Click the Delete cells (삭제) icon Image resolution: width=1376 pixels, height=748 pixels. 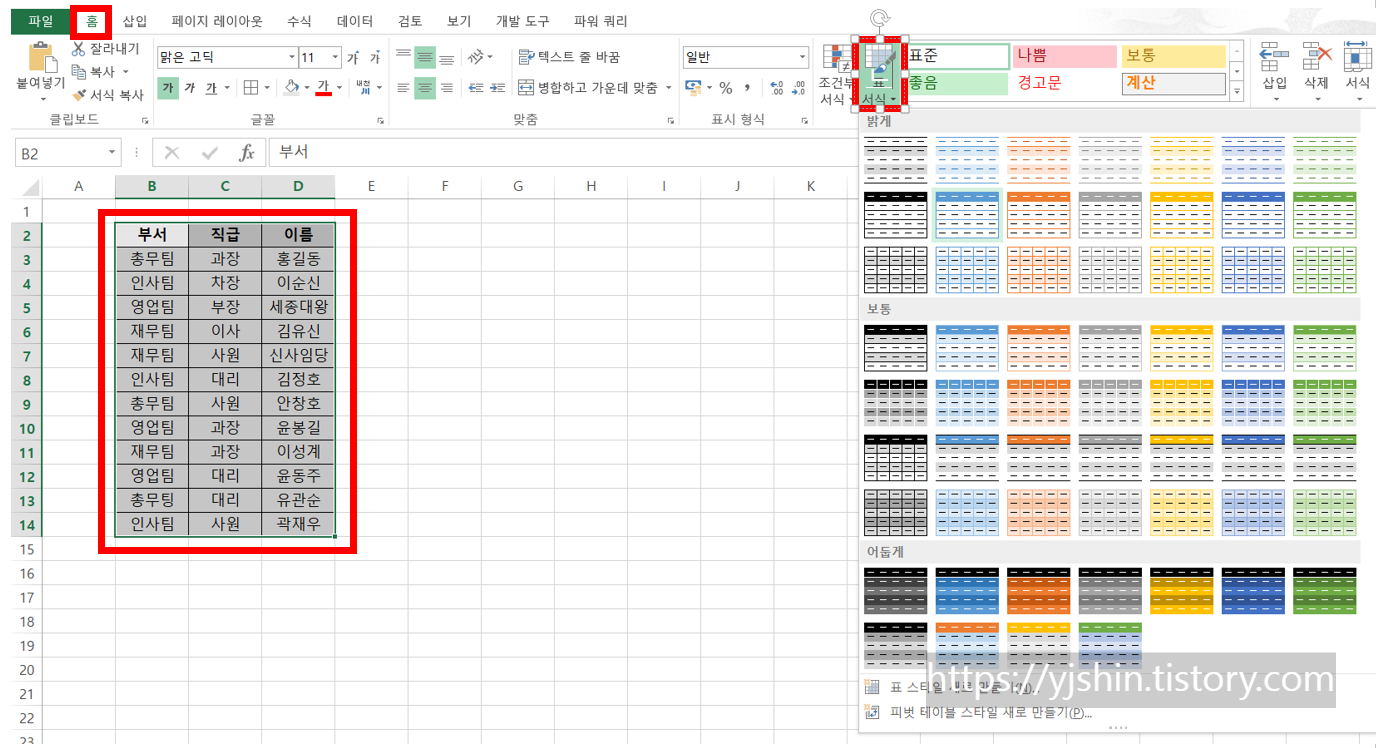(x=1316, y=72)
